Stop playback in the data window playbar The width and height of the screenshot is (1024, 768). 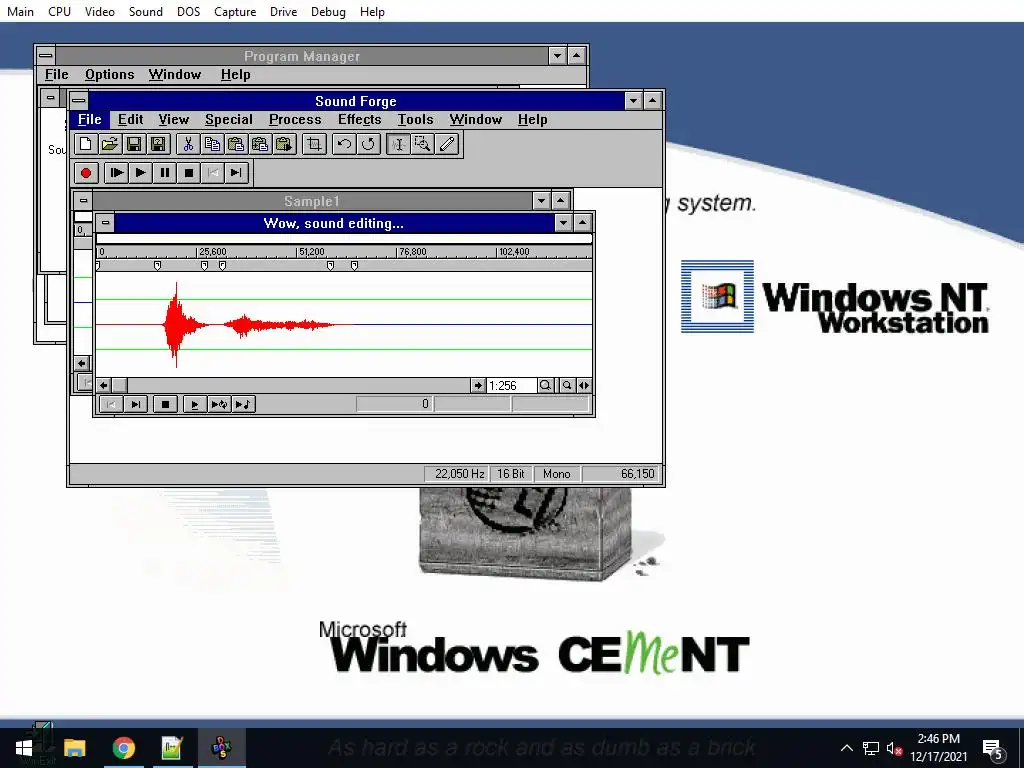pos(165,404)
